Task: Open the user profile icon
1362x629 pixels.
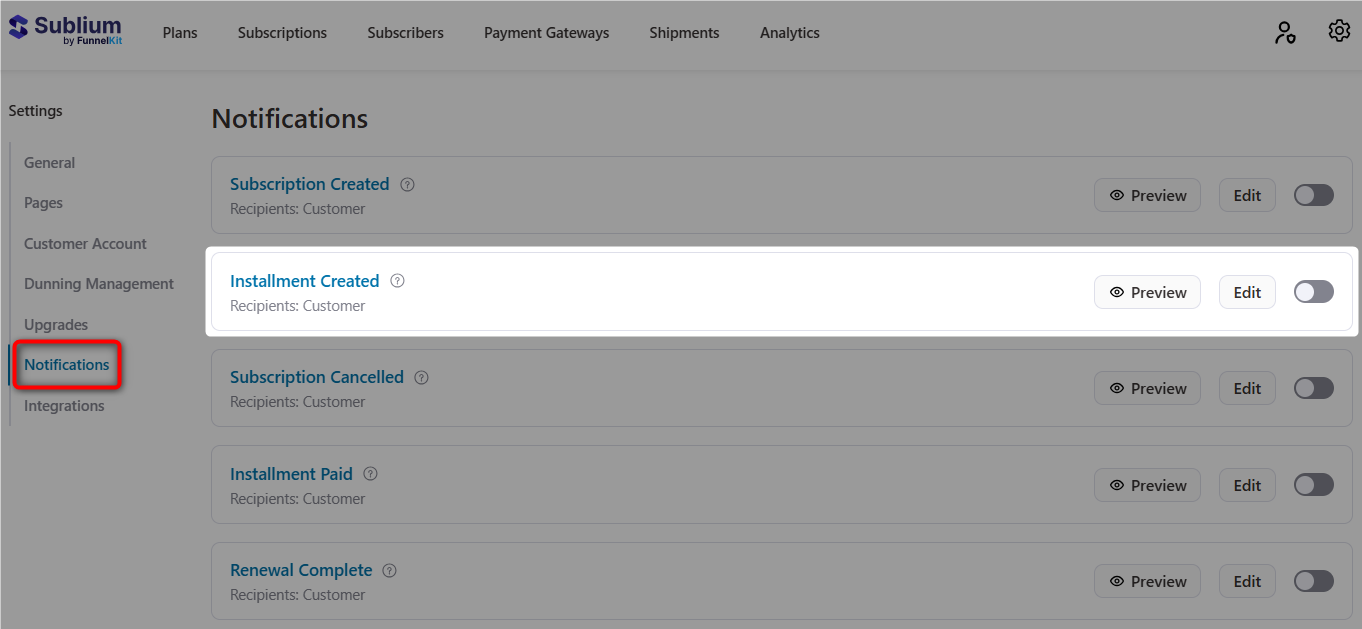Action: click(x=1285, y=32)
